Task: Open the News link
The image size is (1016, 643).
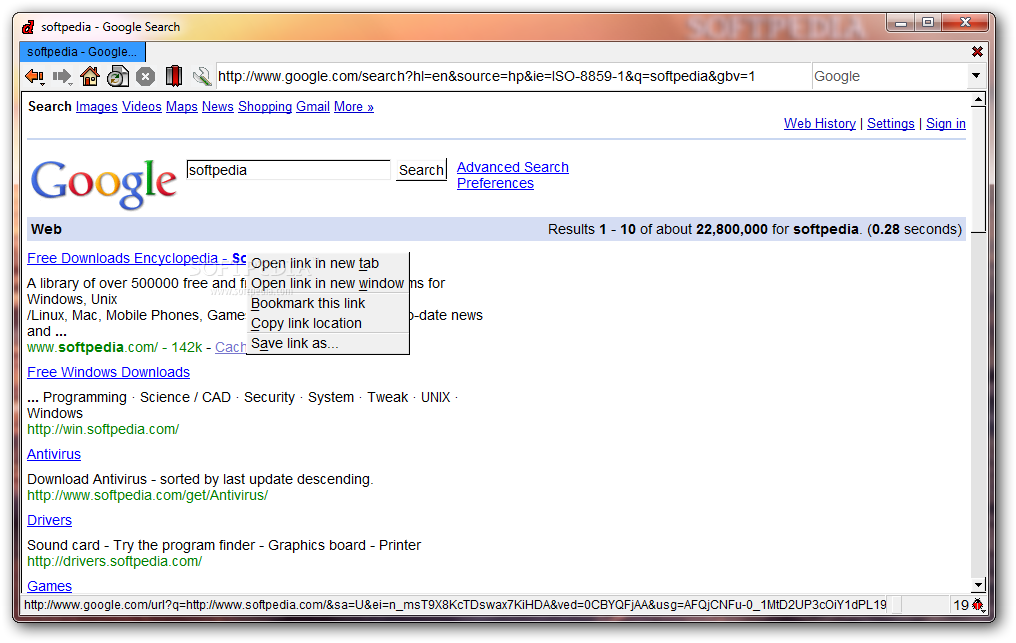Action: click(218, 106)
